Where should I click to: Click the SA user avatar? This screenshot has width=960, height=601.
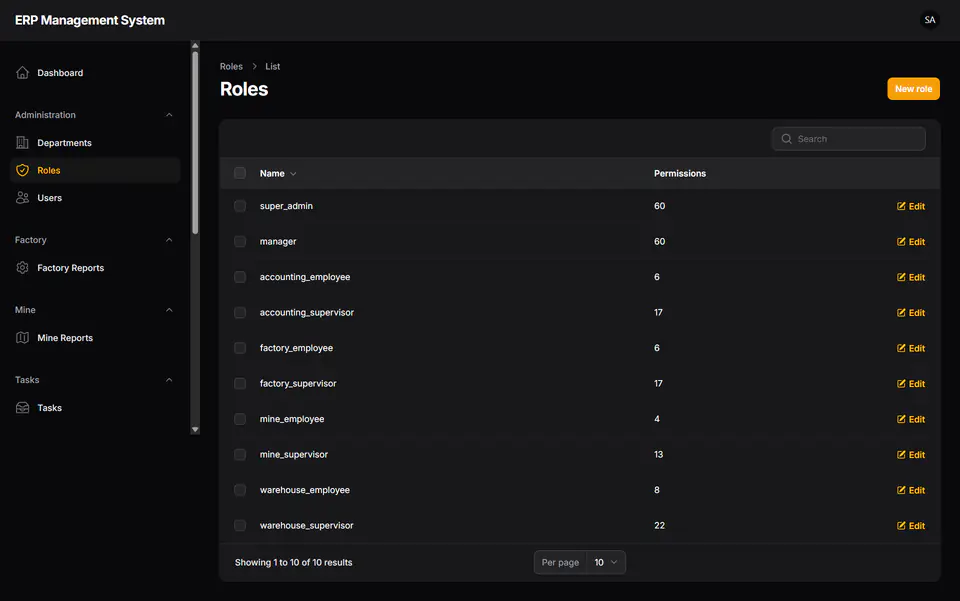pyautogui.click(x=929, y=20)
